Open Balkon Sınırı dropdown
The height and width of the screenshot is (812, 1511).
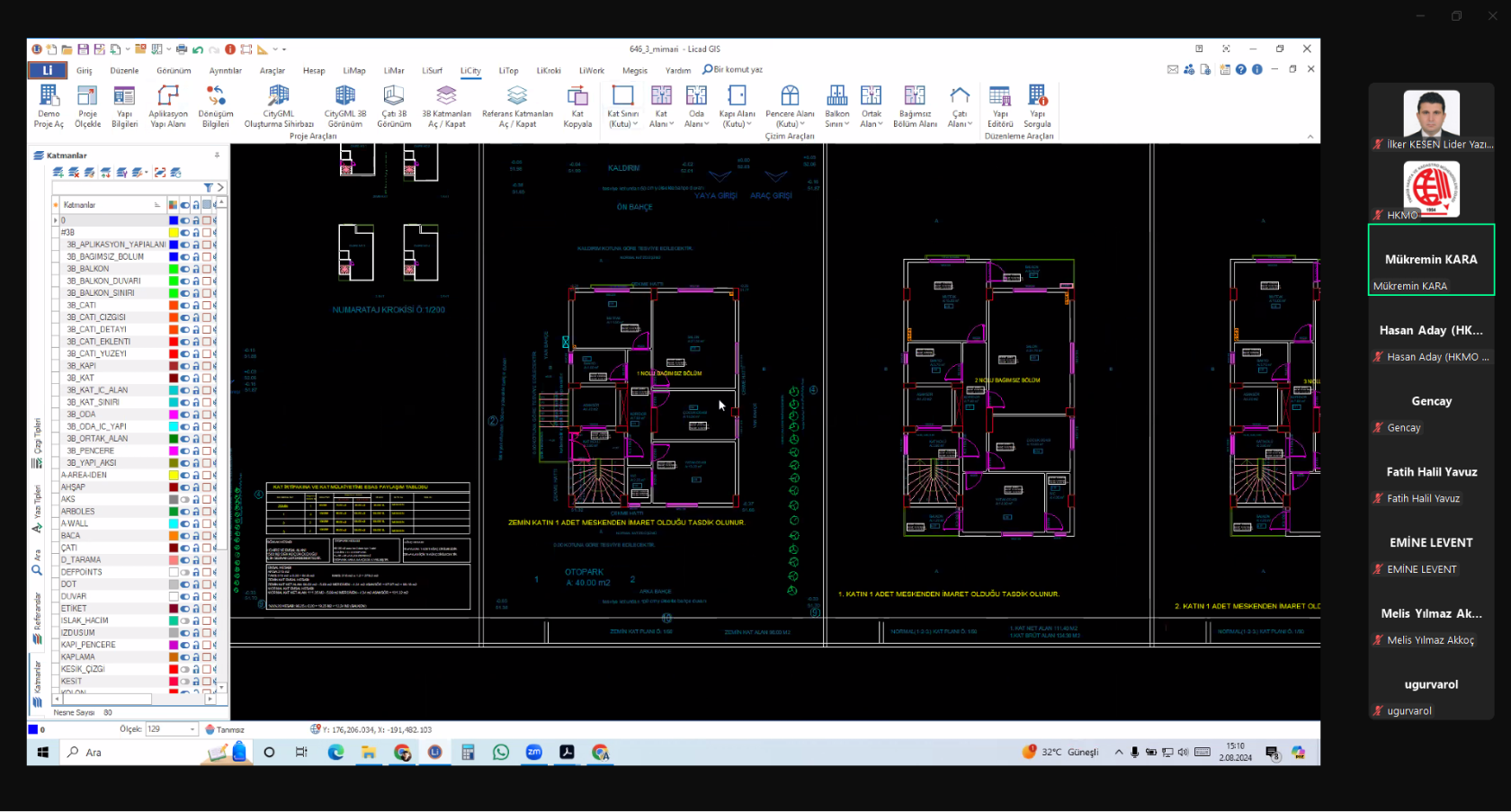coord(846,124)
